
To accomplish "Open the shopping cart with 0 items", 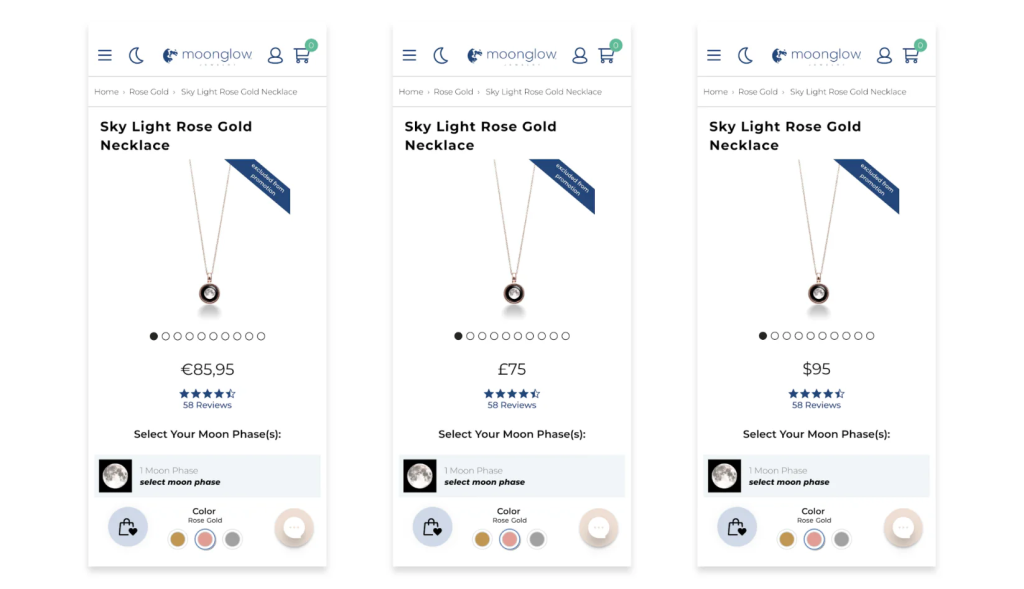I will [303, 57].
